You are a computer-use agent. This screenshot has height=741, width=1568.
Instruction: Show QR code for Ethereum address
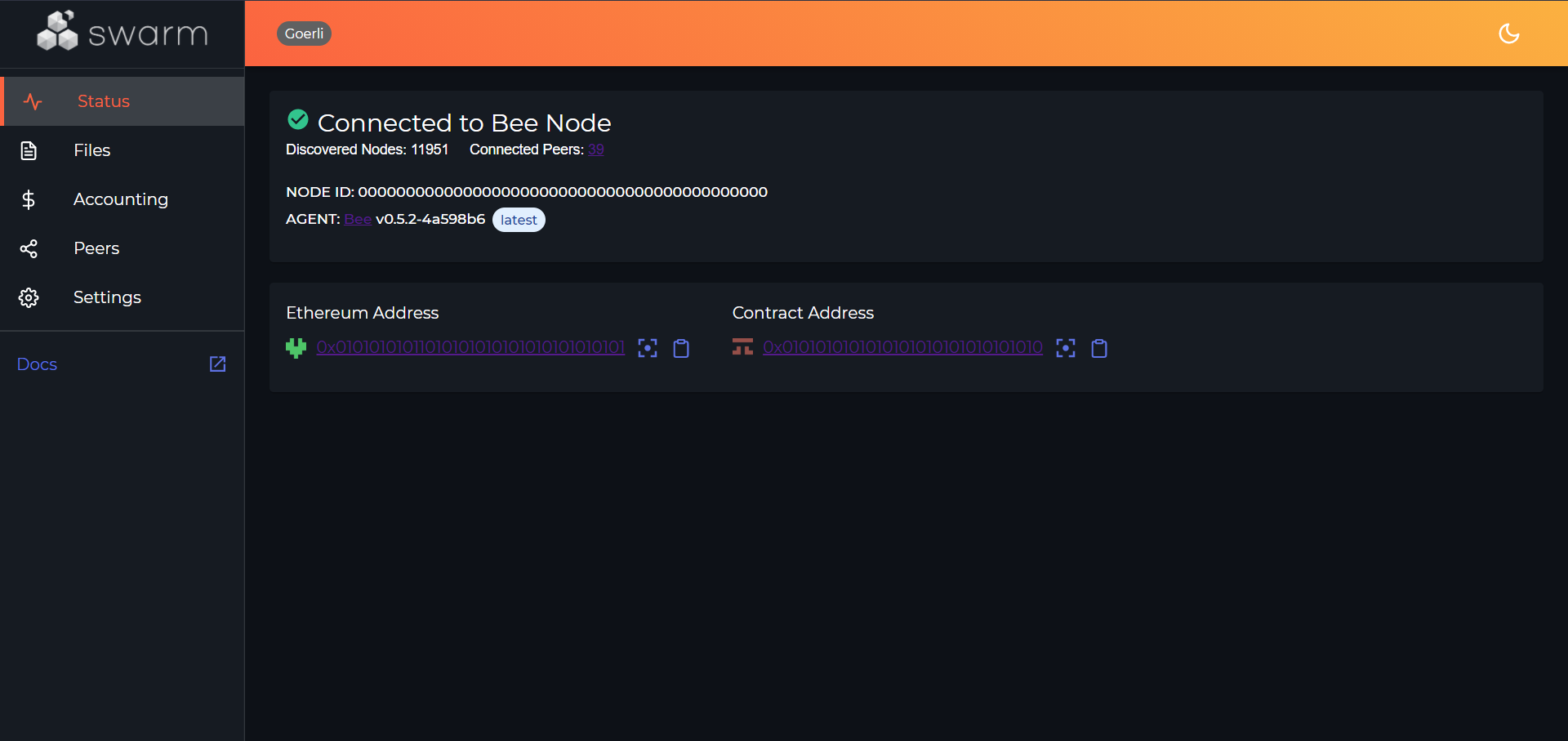coord(648,349)
